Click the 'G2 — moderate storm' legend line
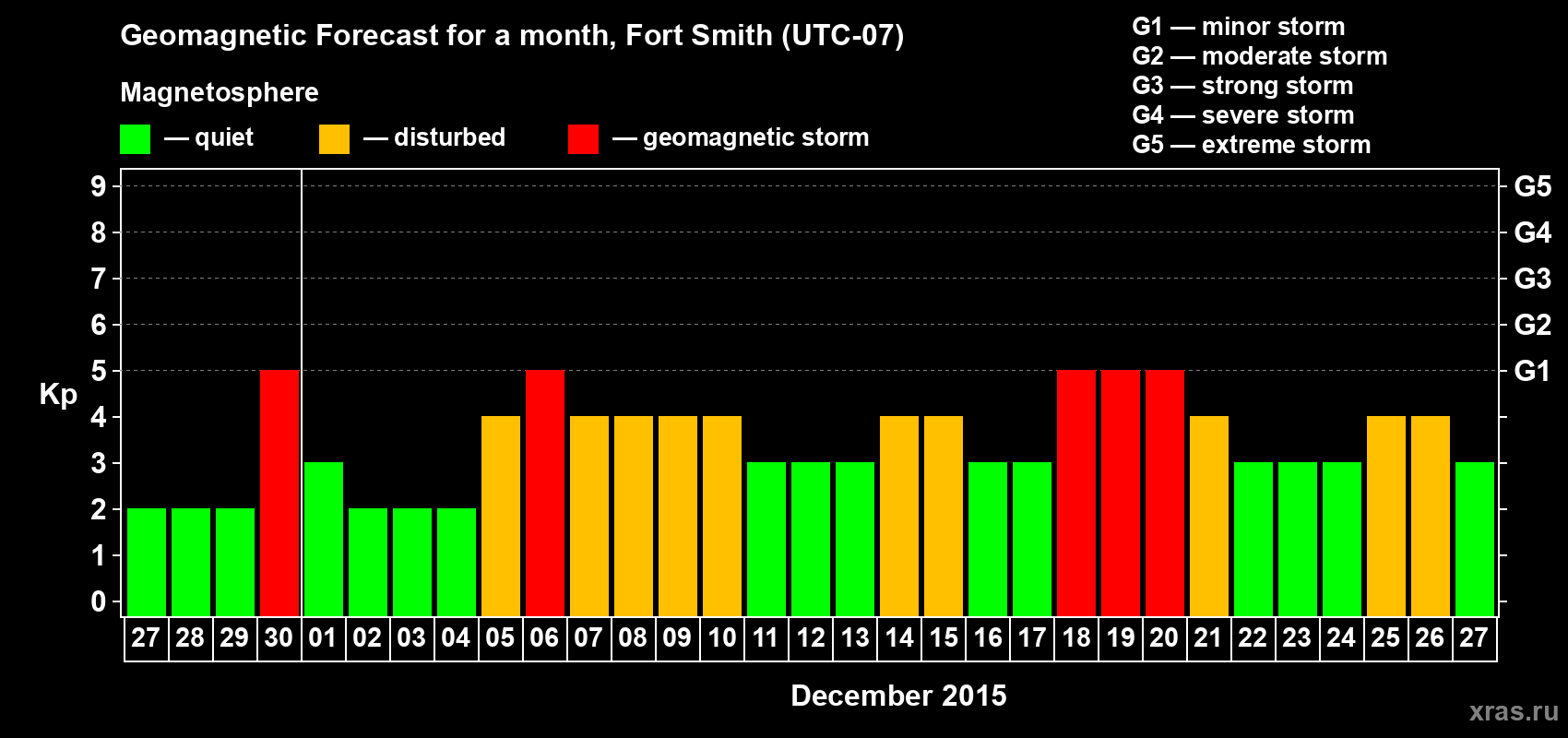 [x=1260, y=56]
